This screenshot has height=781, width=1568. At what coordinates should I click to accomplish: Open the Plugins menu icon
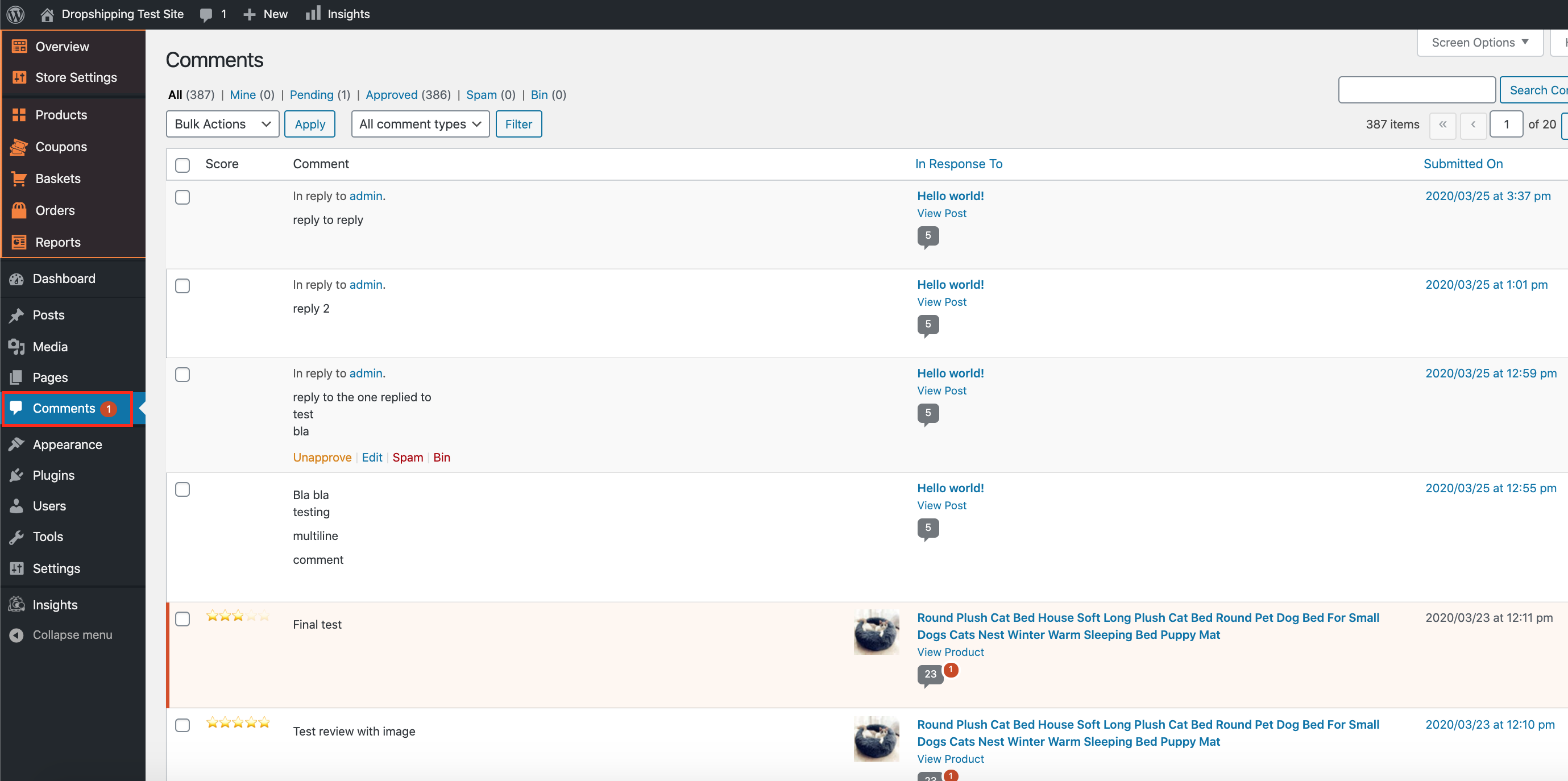[17, 475]
